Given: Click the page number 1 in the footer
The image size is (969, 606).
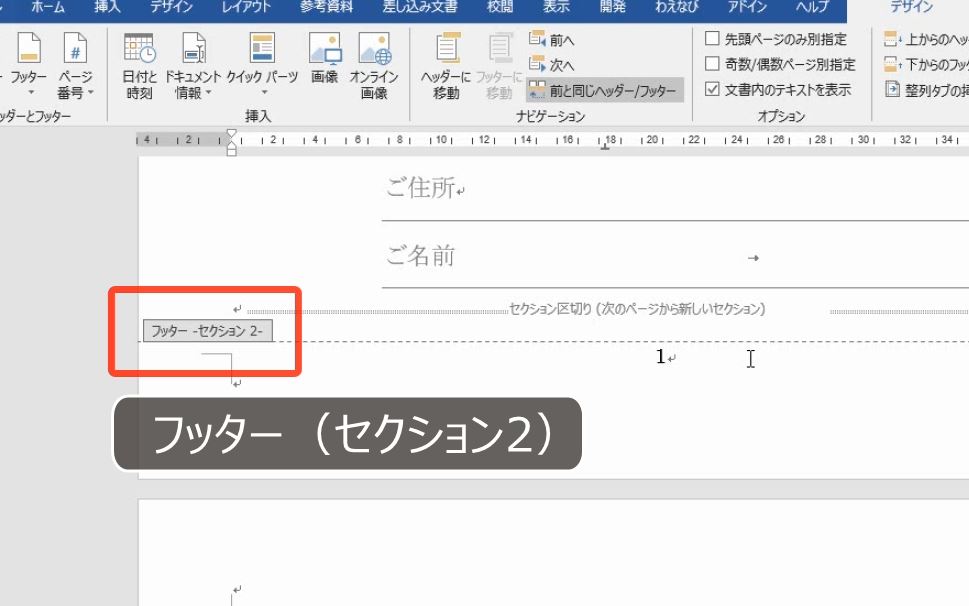Looking at the screenshot, I should [659, 357].
